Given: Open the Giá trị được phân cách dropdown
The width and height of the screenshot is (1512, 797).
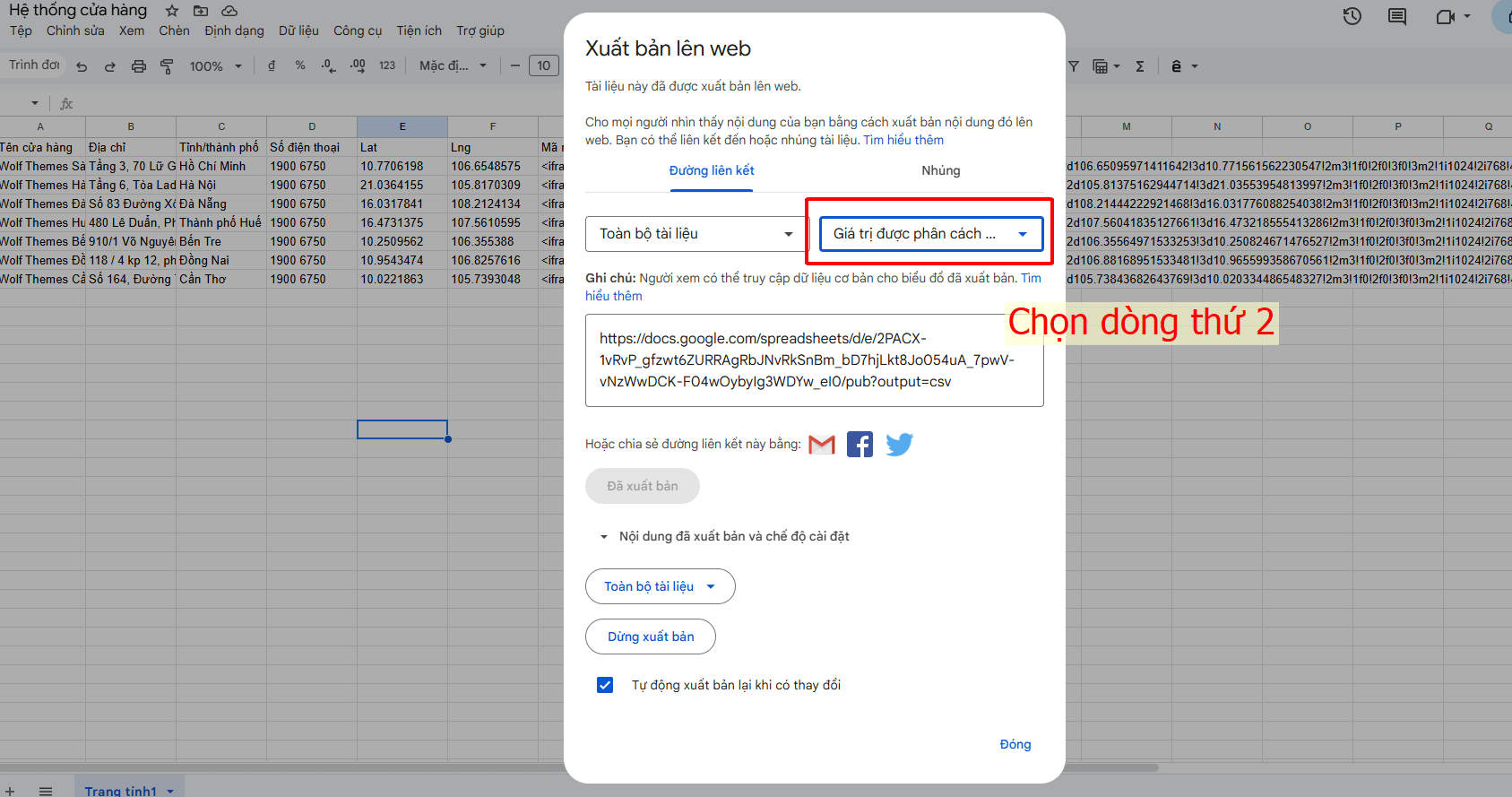Looking at the screenshot, I should (x=931, y=234).
